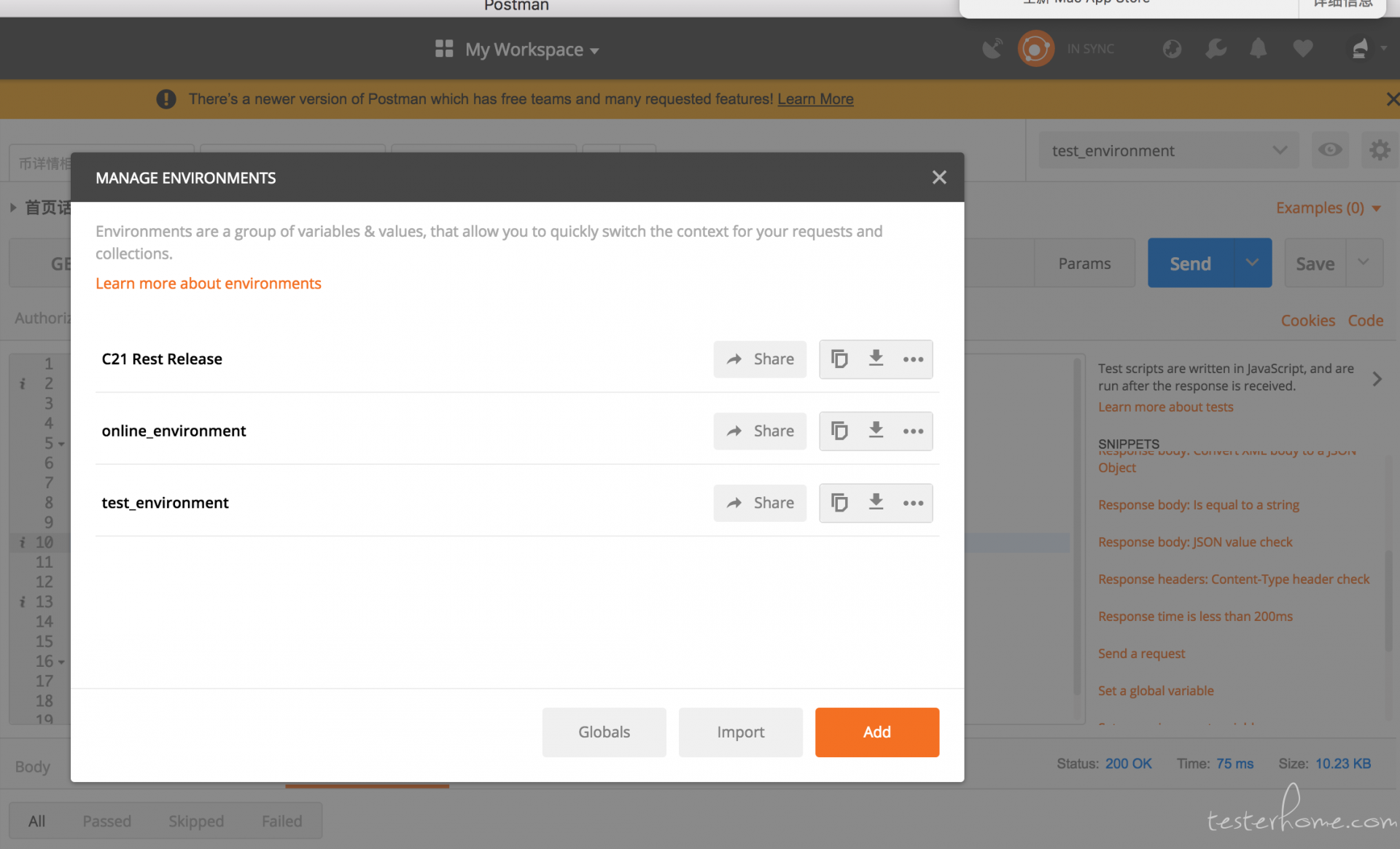This screenshot has width=1400, height=849.
Task: Open more options for online_environment
Action: (913, 431)
